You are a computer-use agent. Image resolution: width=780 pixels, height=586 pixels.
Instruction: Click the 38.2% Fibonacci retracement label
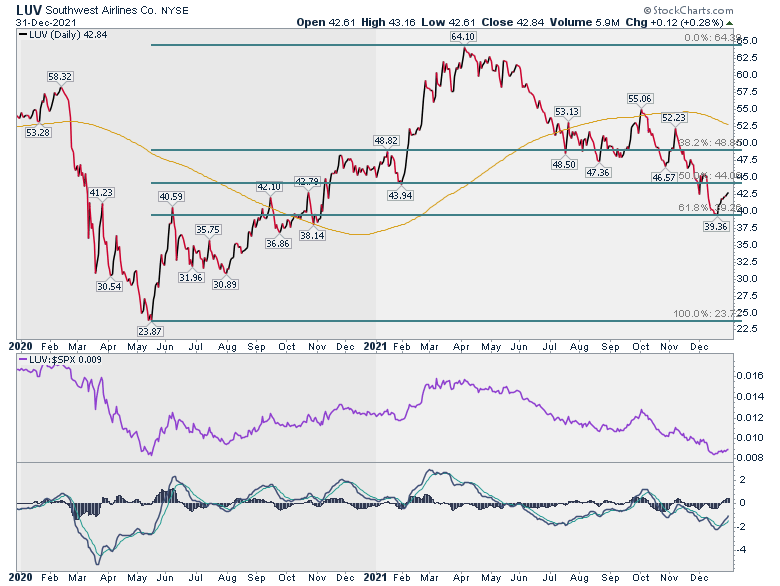click(x=710, y=143)
